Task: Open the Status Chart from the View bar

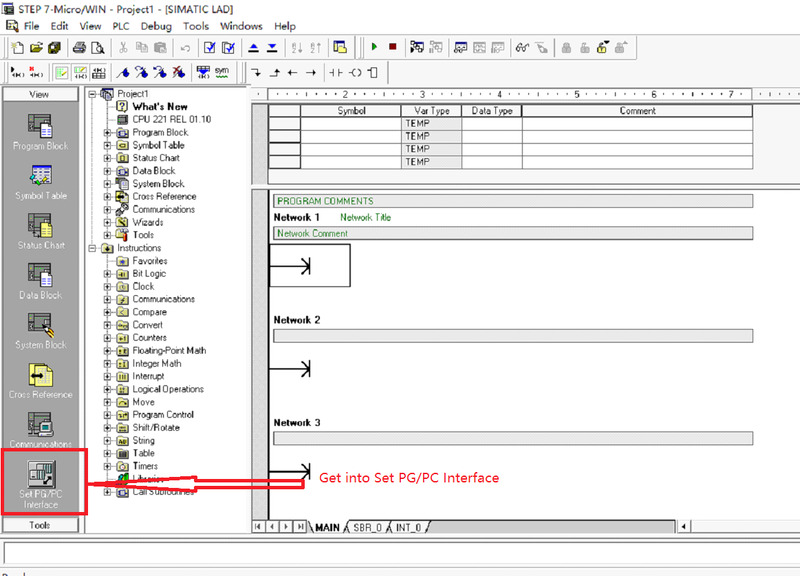Action: pos(41,227)
